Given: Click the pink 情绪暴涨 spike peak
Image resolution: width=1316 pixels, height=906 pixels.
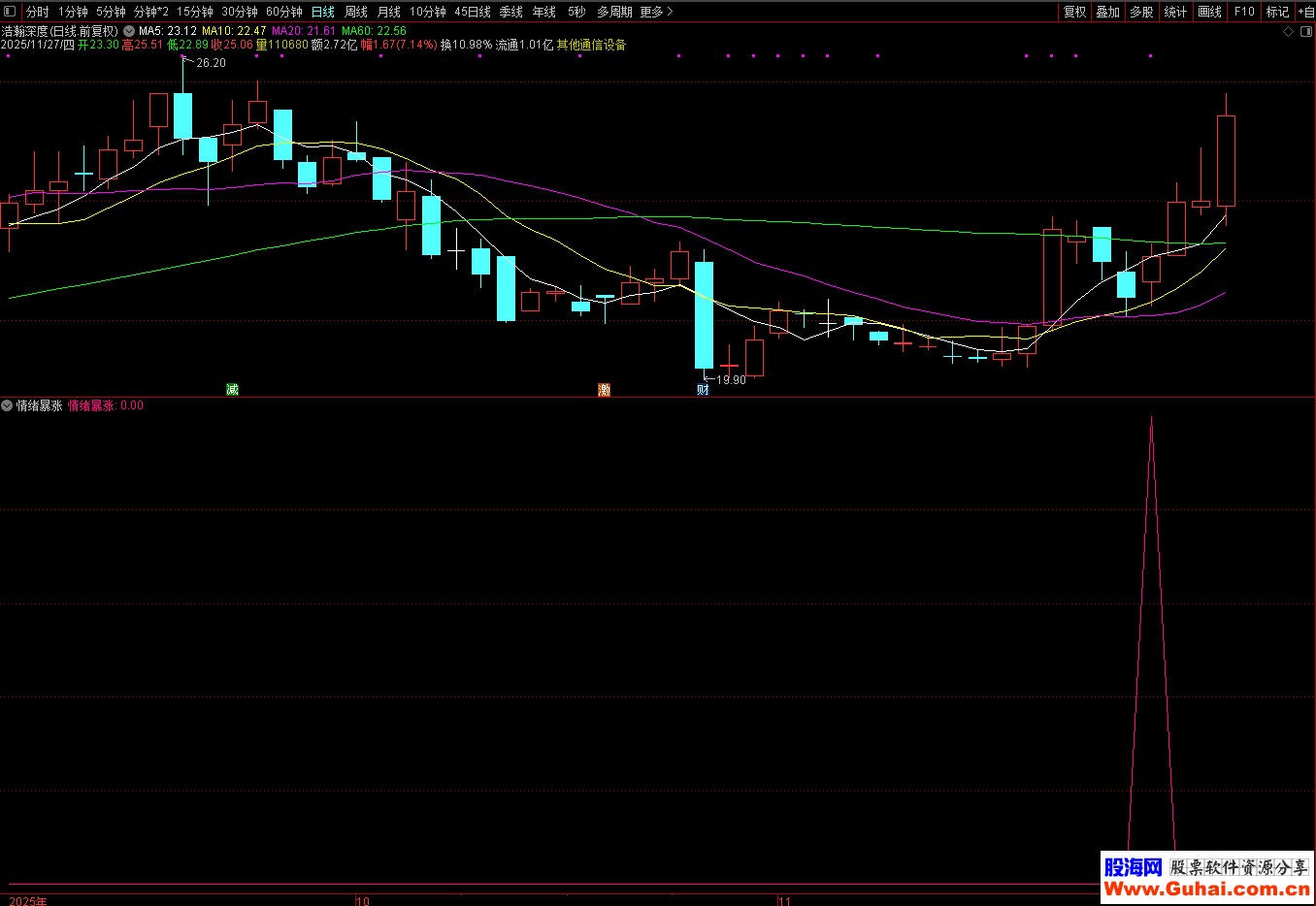Looking at the screenshot, I should pyautogui.click(x=1151, y=419).
